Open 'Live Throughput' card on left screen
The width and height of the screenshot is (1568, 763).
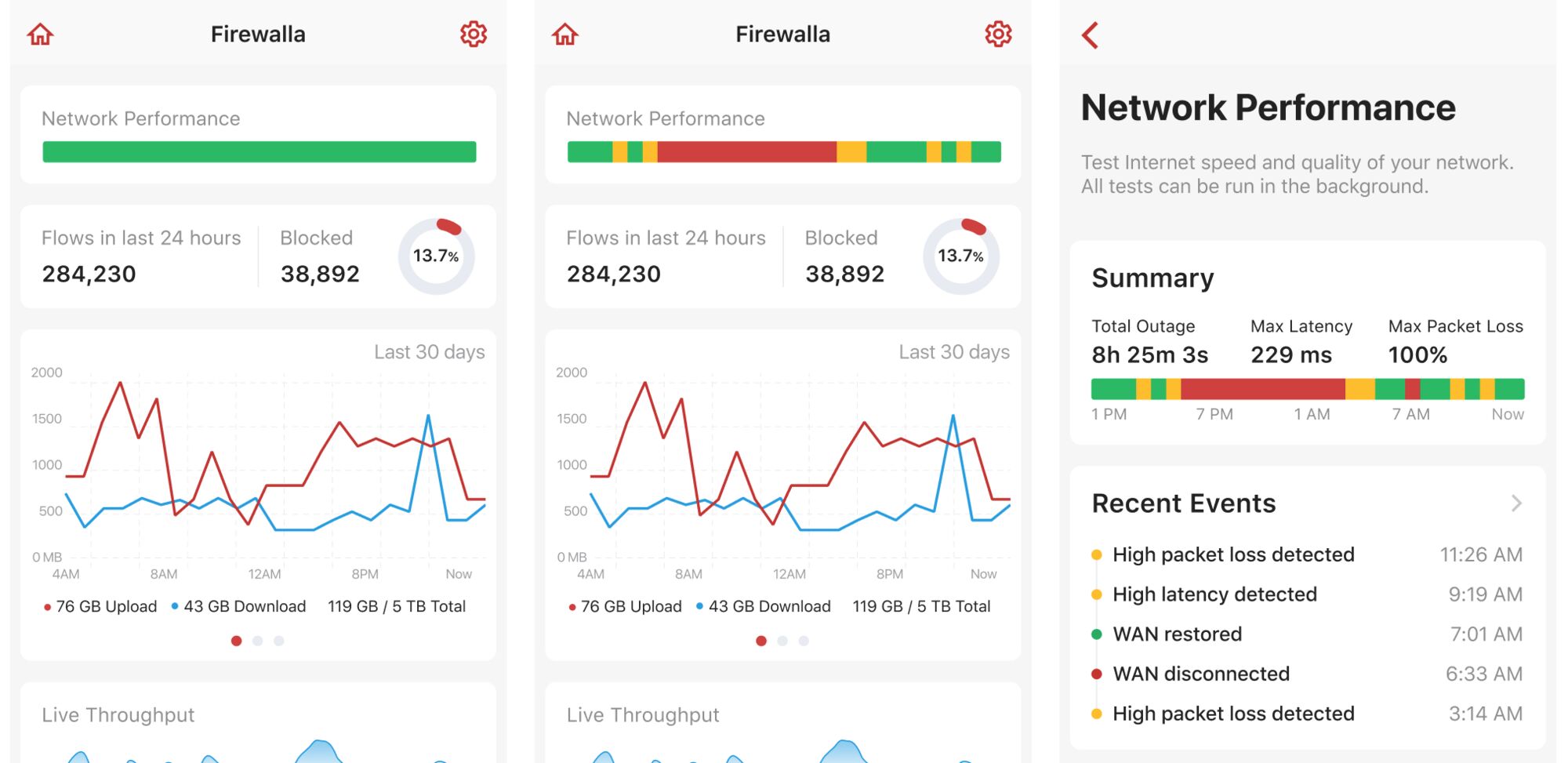coord(258,722)
